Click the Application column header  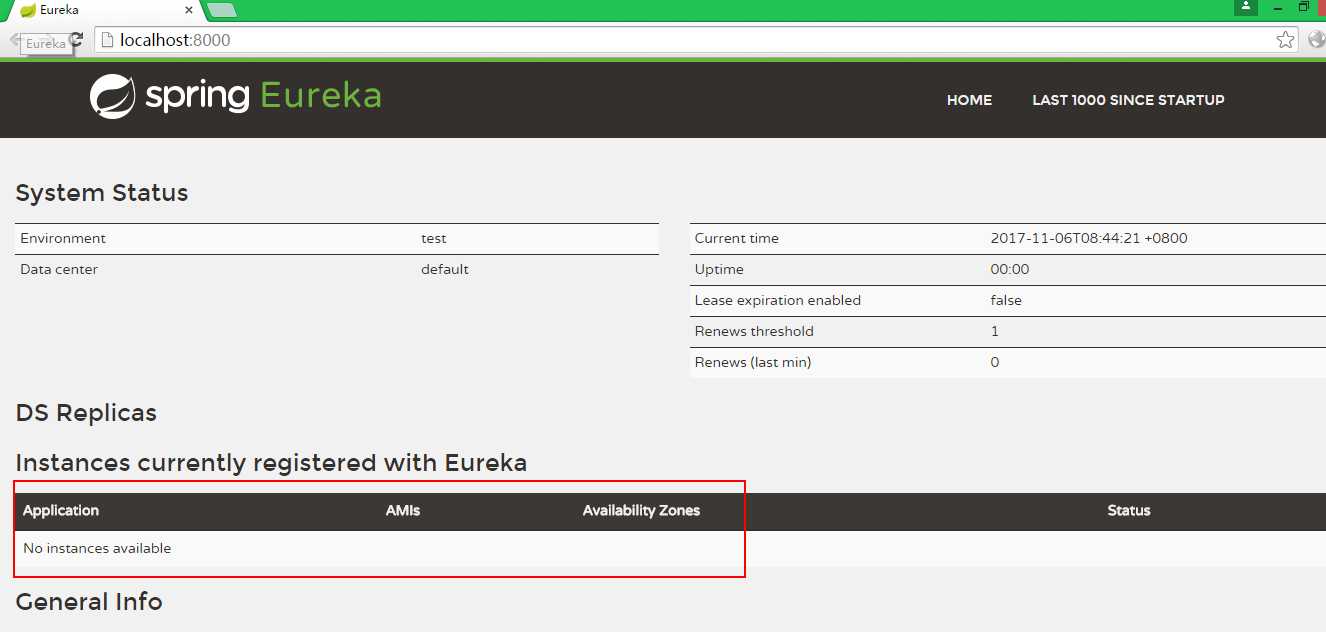pyautogui.click(x=61, y=510)
